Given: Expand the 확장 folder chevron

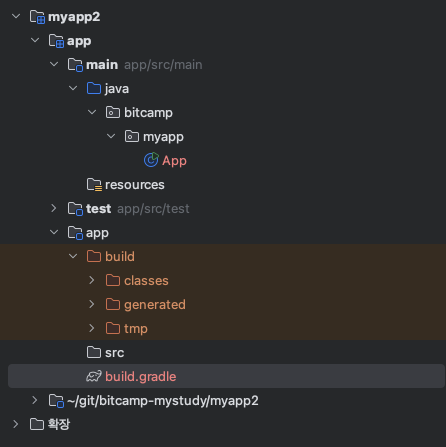Looking at the screenshot, I should click(x=16, y=424).
